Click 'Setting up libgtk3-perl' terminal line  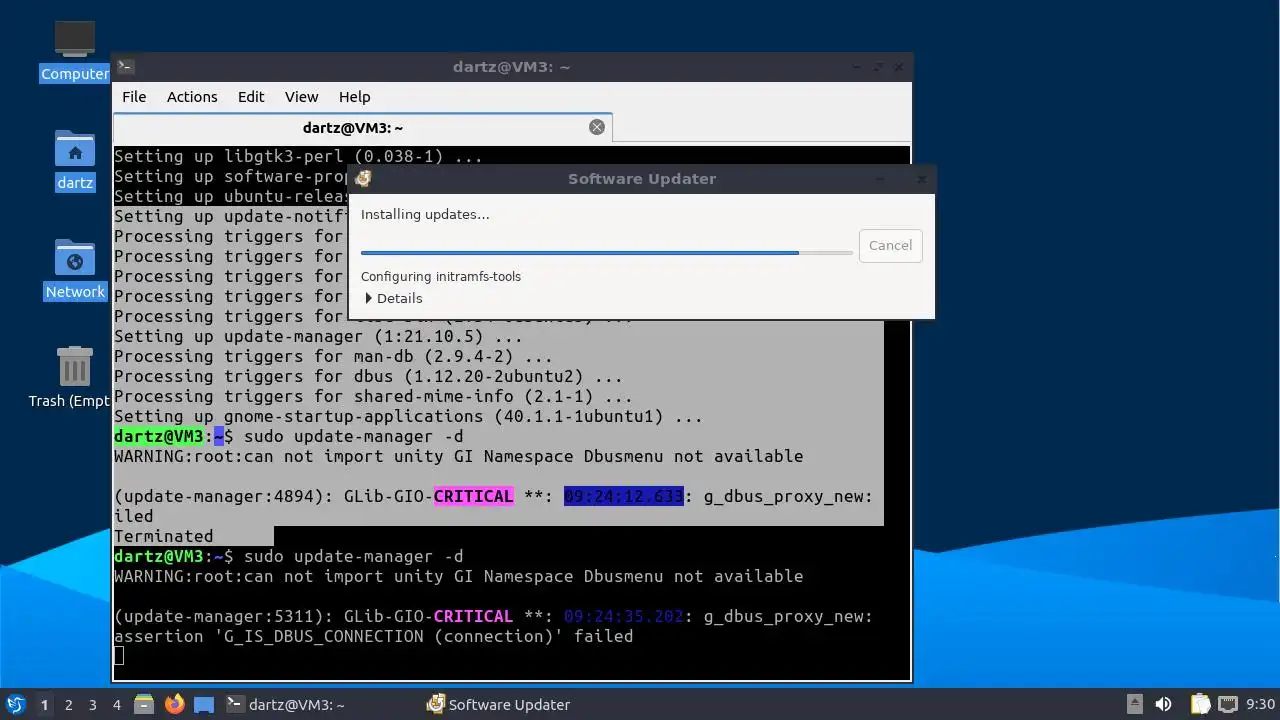click(x=298, y=156)
